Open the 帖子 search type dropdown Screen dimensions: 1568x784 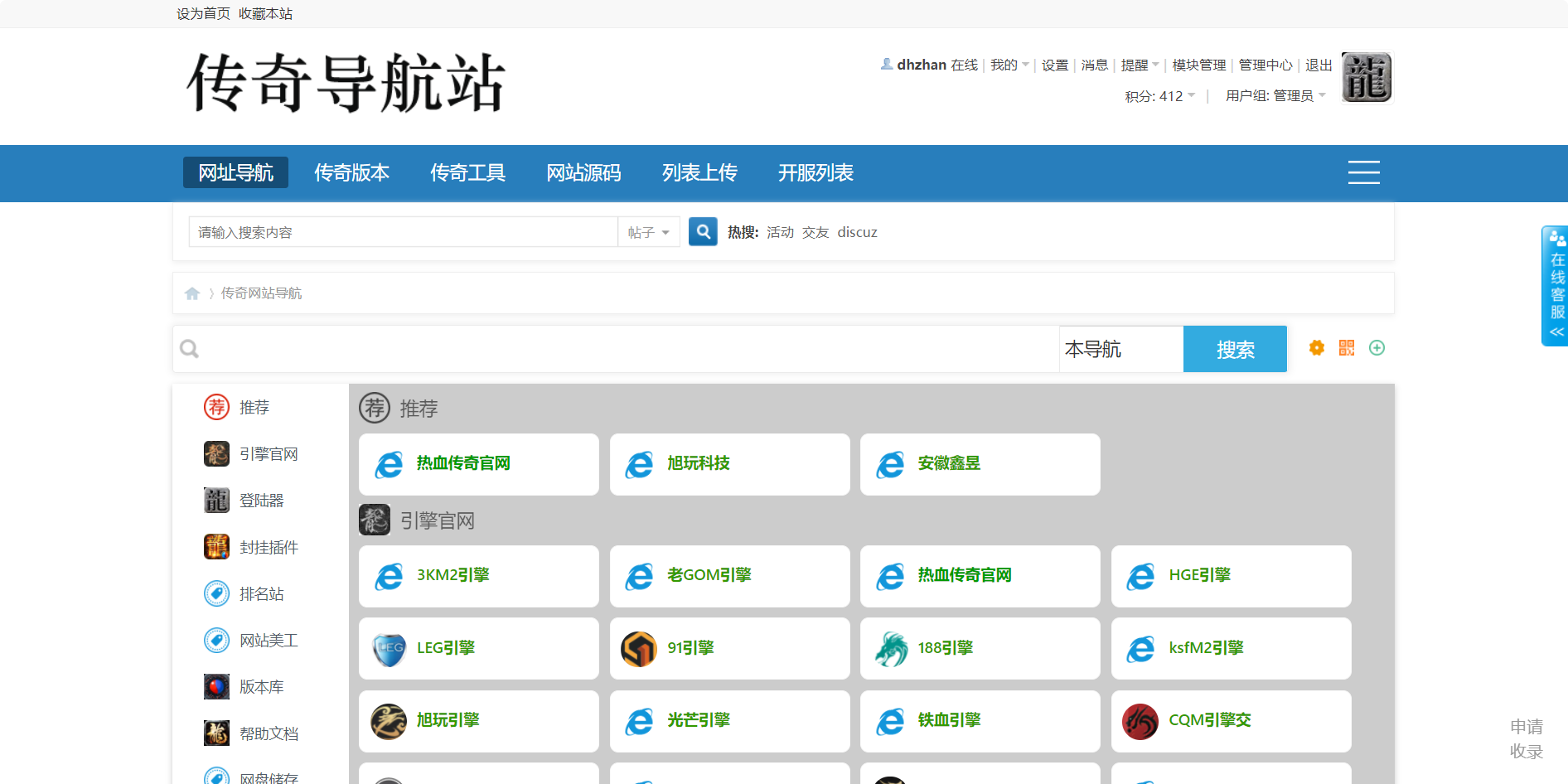(x=648, y=232)
